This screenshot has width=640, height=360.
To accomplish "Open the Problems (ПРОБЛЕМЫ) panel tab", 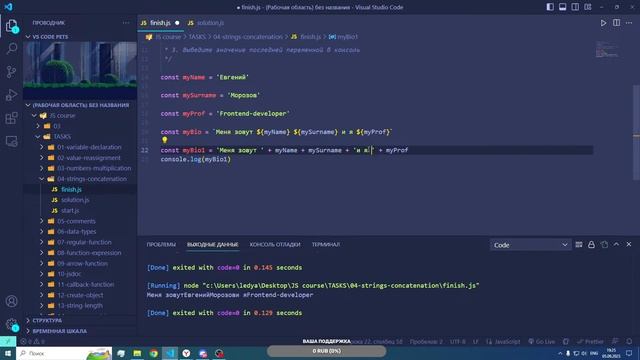I will 161,244.
